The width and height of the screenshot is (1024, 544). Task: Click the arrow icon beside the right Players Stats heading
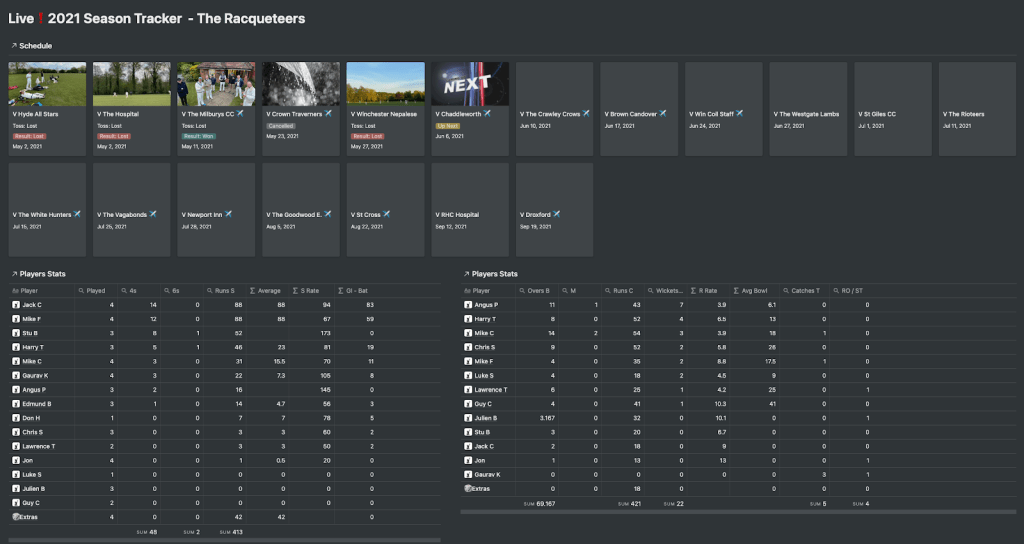tap(466, 273)
